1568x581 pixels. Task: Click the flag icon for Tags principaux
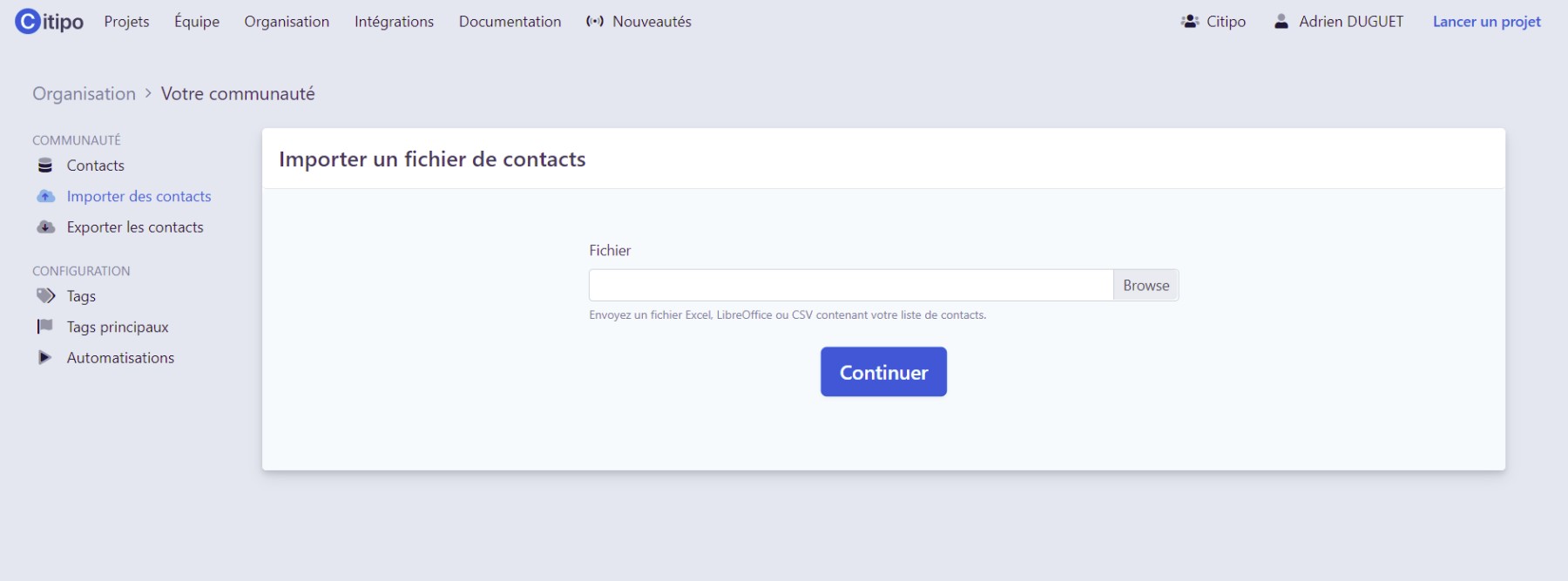point(45,327)
